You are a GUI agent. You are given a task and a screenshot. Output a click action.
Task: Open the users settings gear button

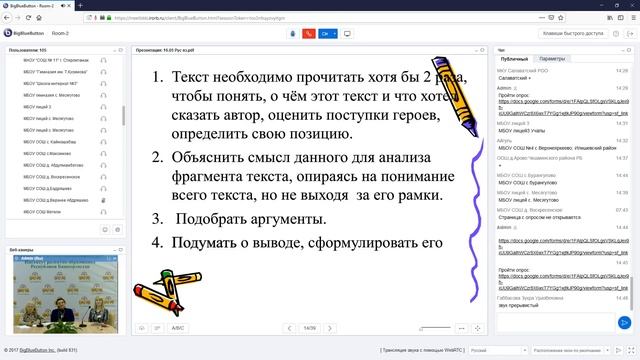[x=118, y=230]
